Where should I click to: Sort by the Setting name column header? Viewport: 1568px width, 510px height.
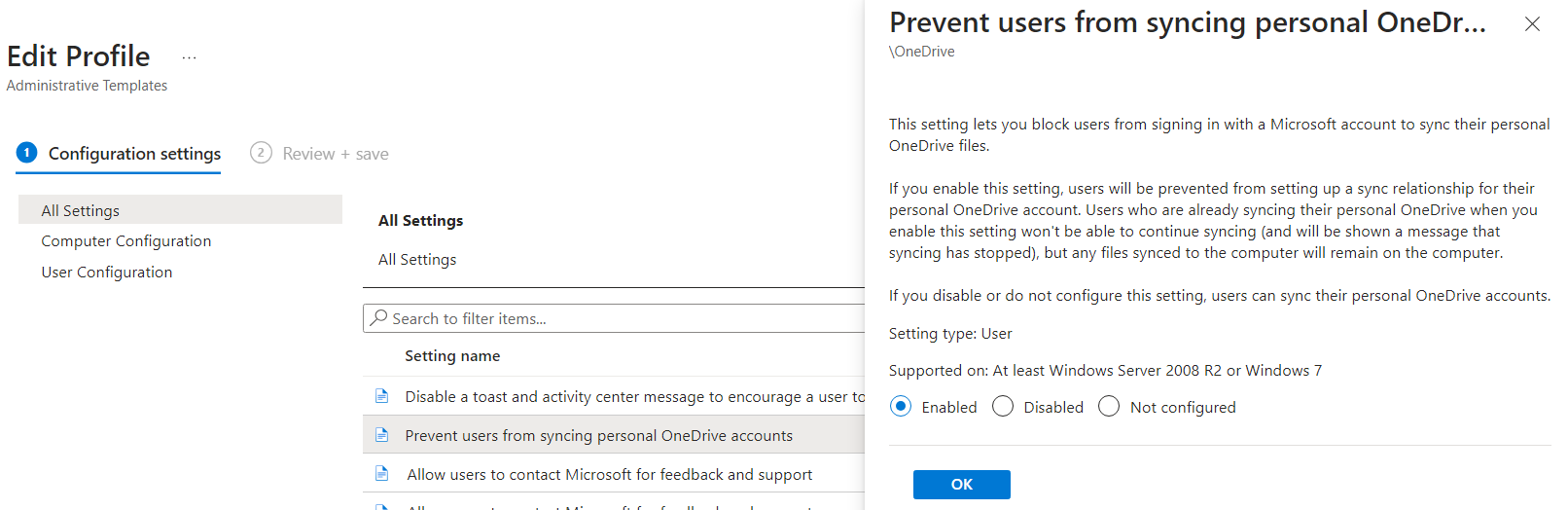(452, 356)
